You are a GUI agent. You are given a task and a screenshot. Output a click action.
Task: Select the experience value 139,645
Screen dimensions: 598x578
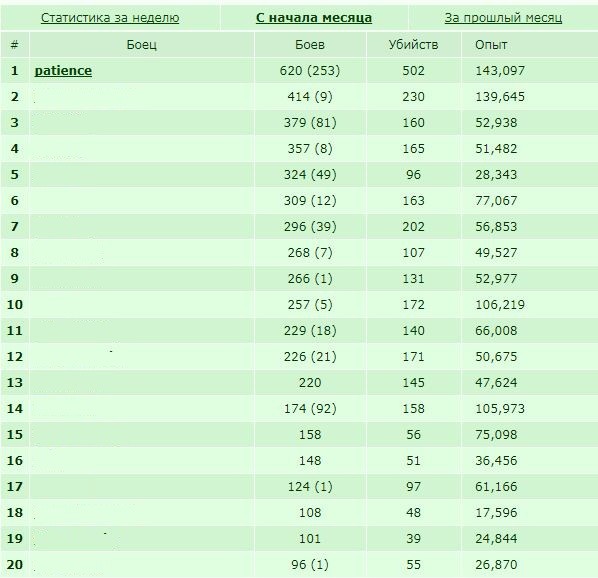coord(500,96)
